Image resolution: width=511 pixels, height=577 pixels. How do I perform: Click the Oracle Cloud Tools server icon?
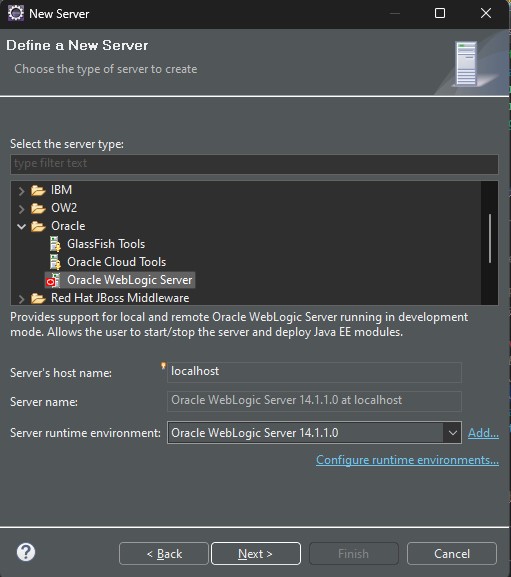(55, 262)
